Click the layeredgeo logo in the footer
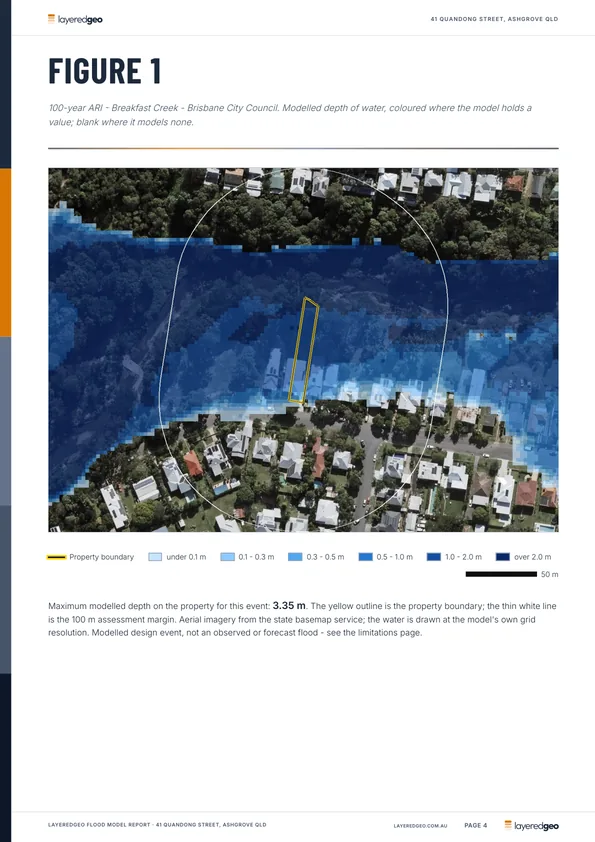Image resolution: width=595 pixels, height=842 pixels. tap(532, 825)
